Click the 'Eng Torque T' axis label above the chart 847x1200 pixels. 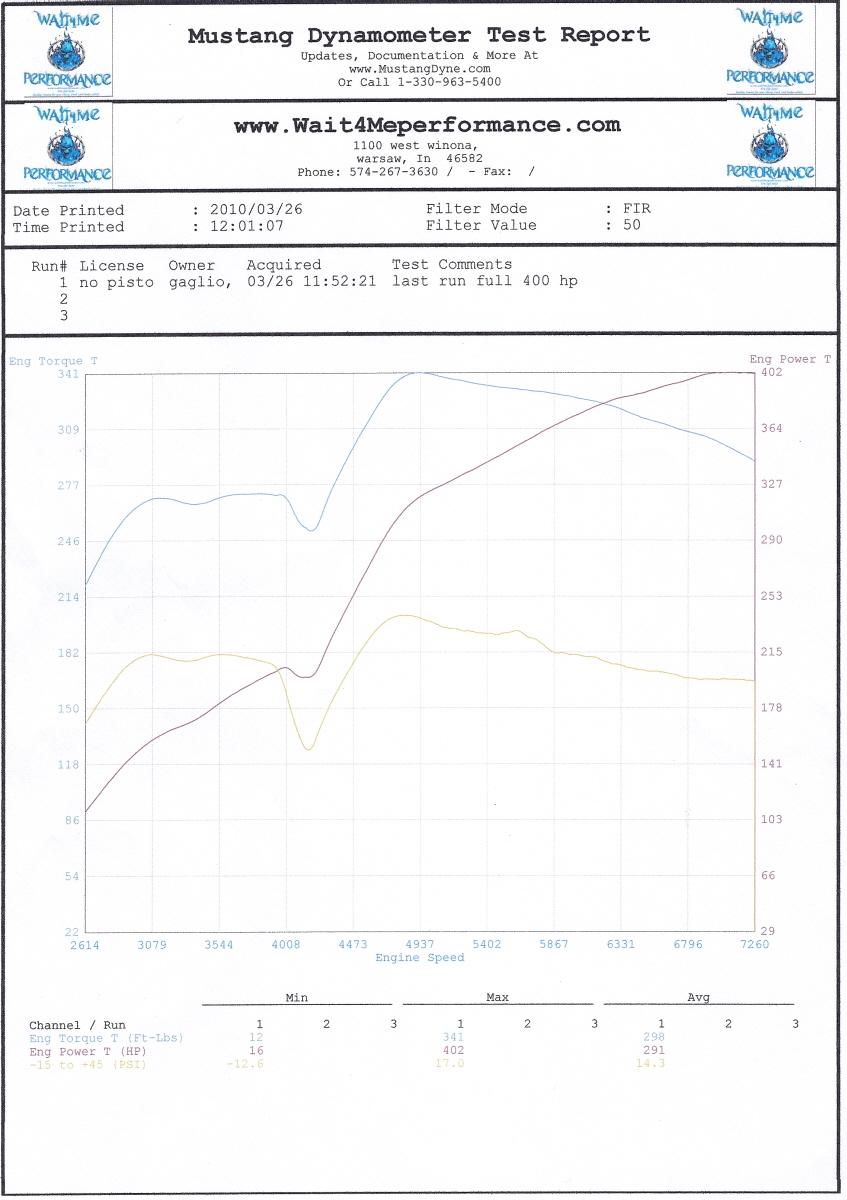click(54, 361)
